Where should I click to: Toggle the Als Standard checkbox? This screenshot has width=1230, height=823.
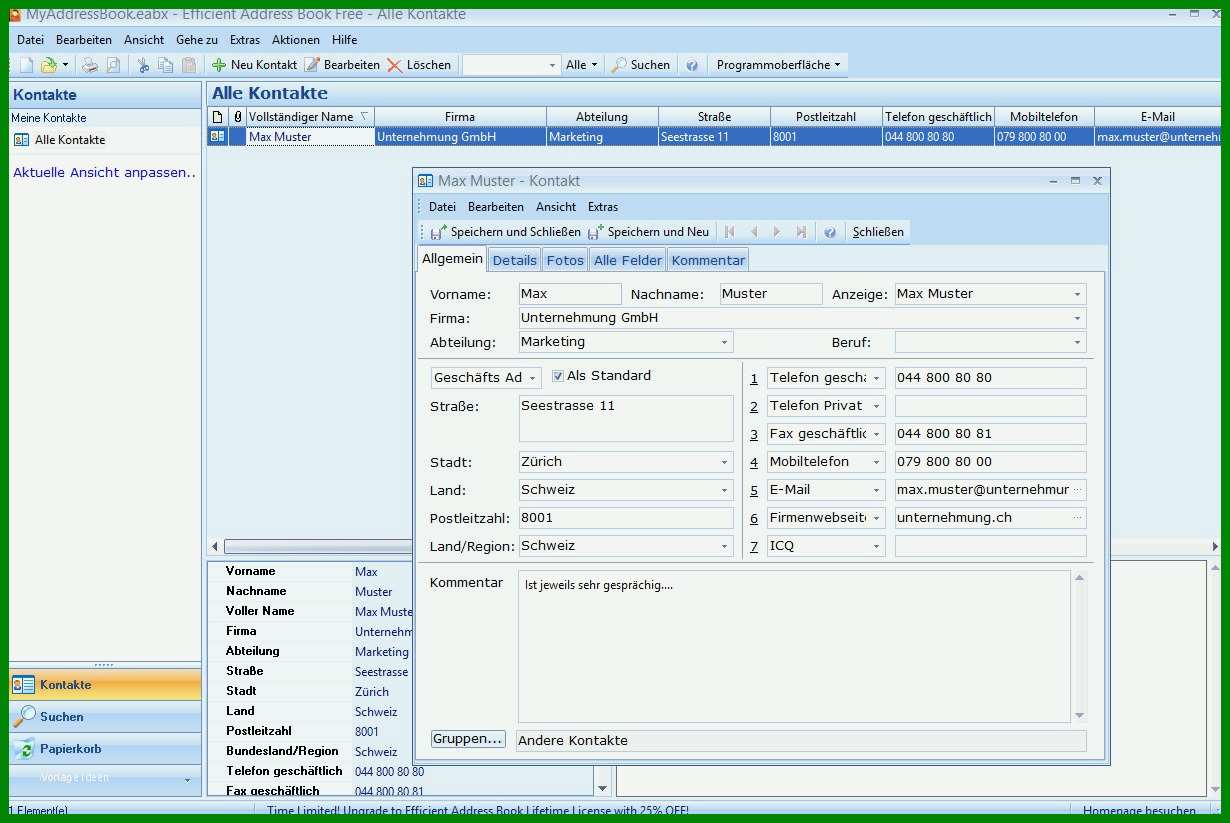point(558,377)
